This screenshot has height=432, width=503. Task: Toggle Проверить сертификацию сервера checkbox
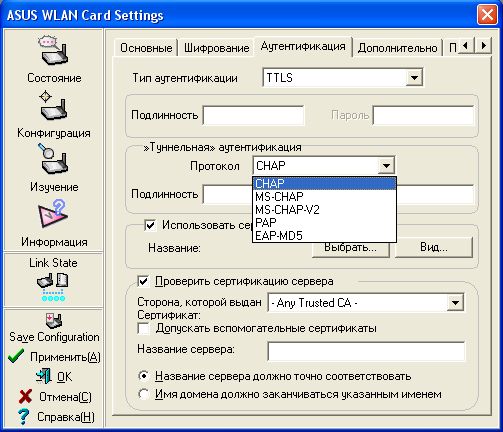point(143,281)
